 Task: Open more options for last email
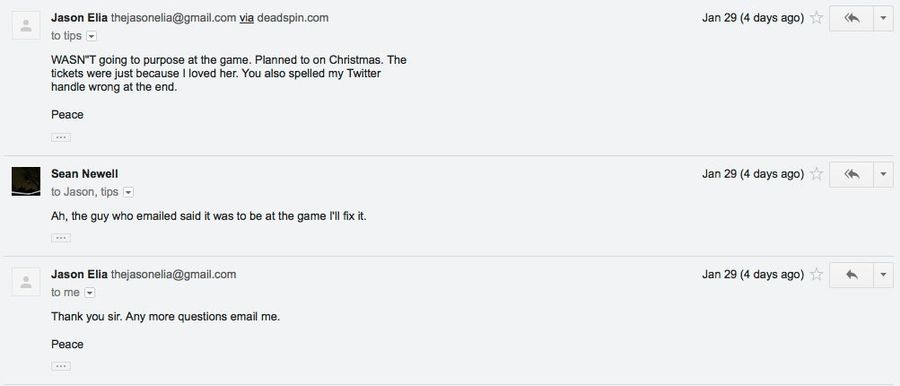(883, 275)
